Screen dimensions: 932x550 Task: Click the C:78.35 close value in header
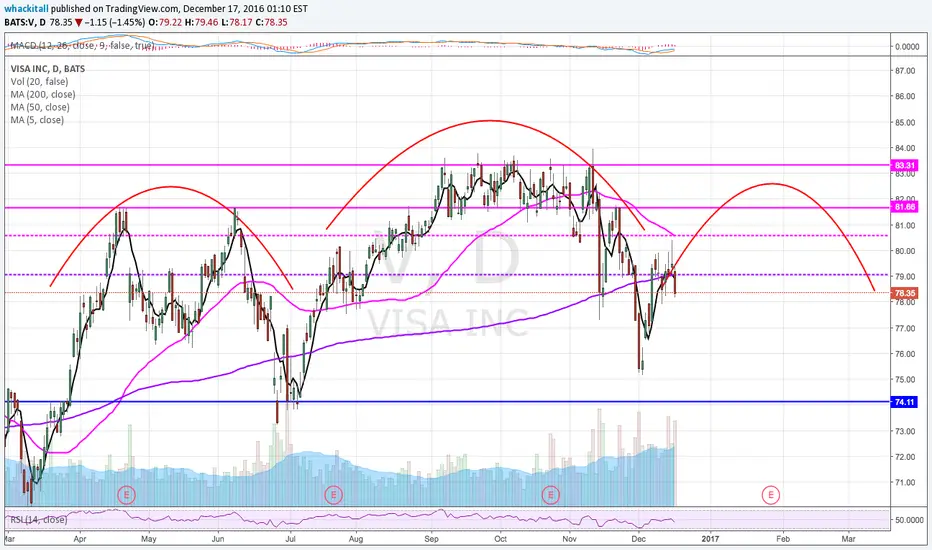[272, 23]
